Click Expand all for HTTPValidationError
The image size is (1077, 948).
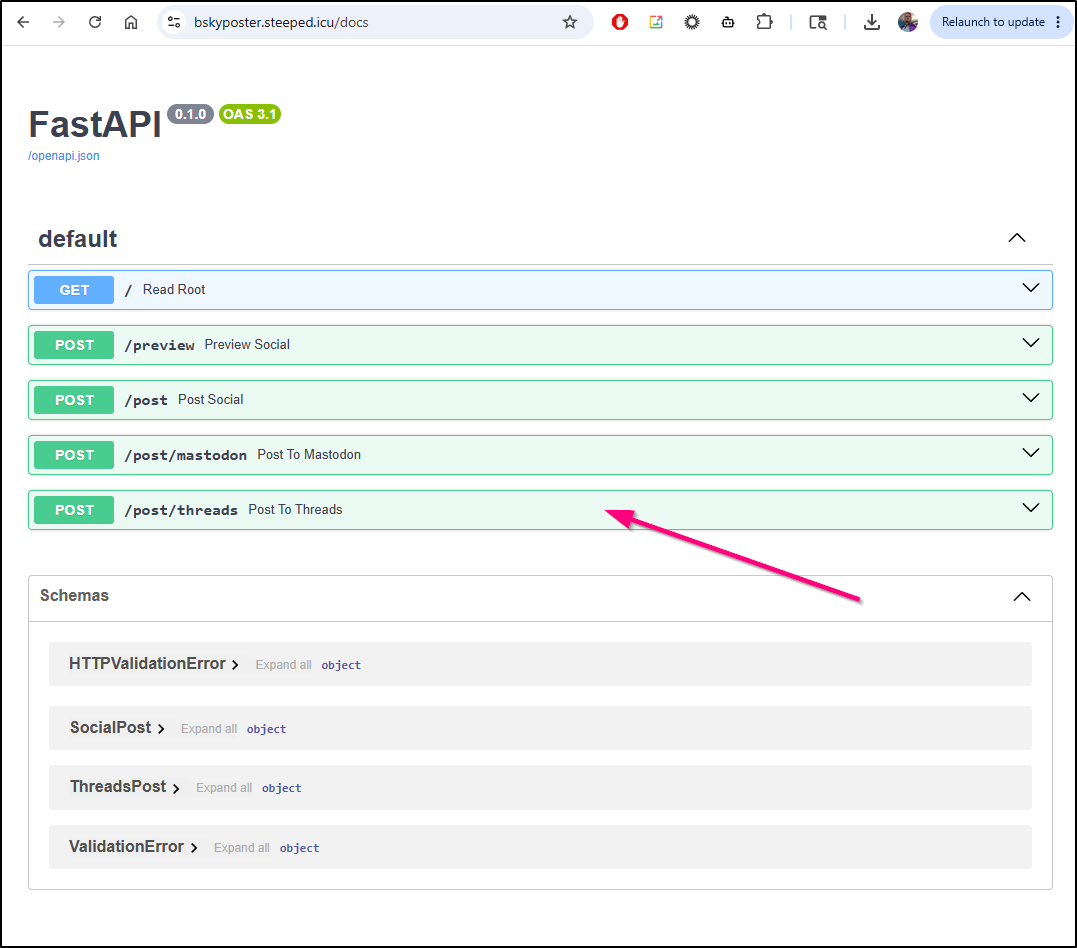[x=283, y=664]
